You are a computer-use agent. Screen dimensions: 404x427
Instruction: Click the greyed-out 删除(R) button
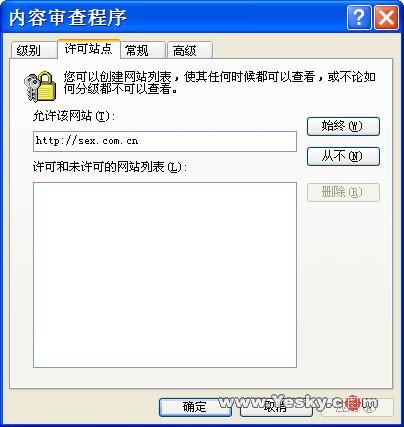tap(343, 192)
